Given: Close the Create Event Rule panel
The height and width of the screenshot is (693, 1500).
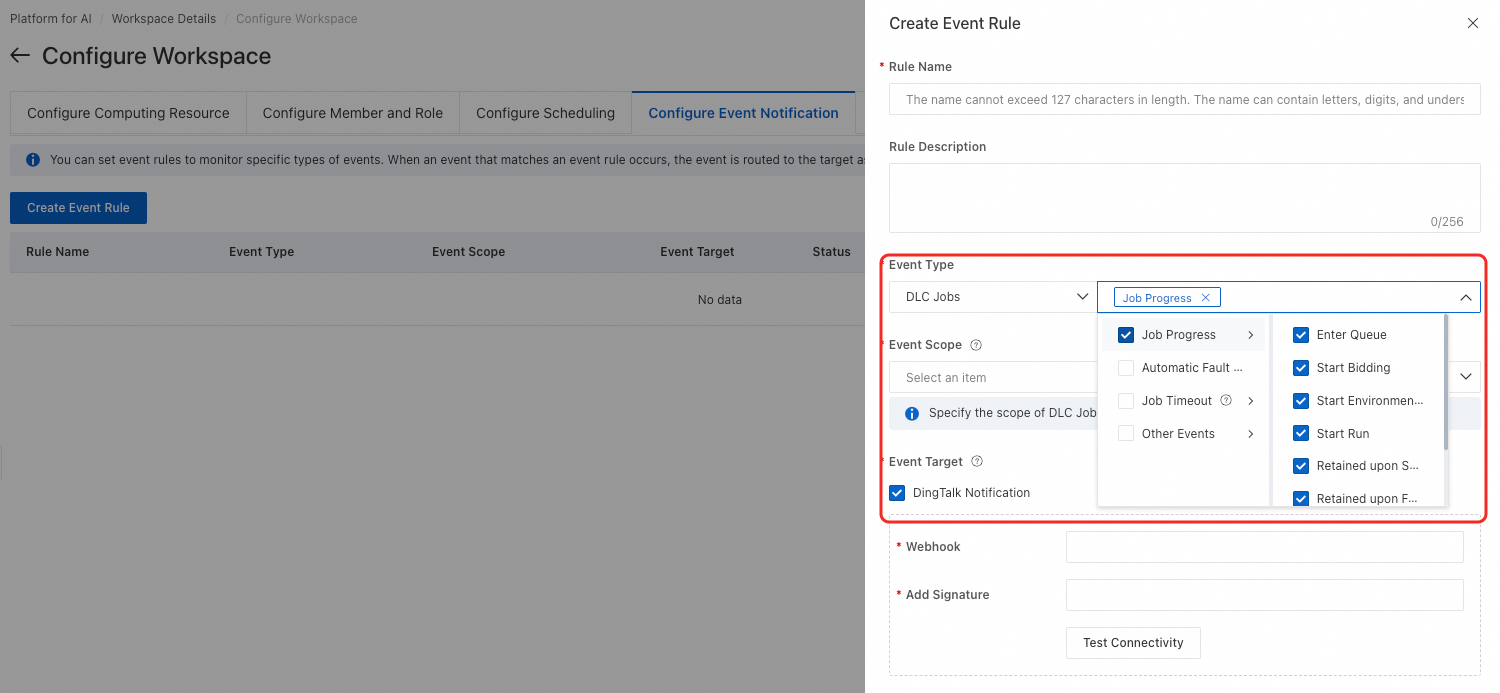Looking at the screenshot, I should 1472,23.
